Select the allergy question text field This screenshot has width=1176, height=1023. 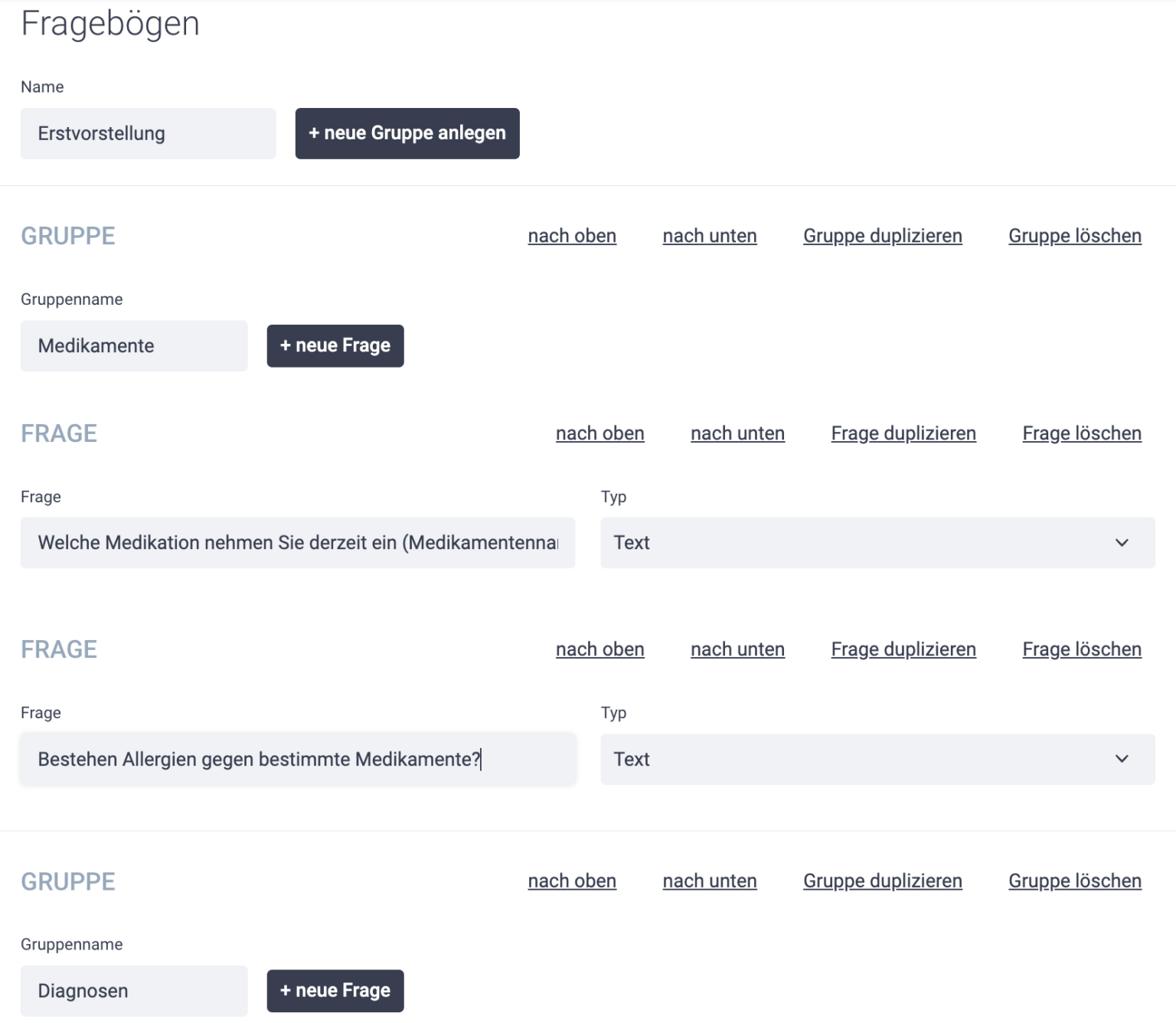click(x=298, y=759)
